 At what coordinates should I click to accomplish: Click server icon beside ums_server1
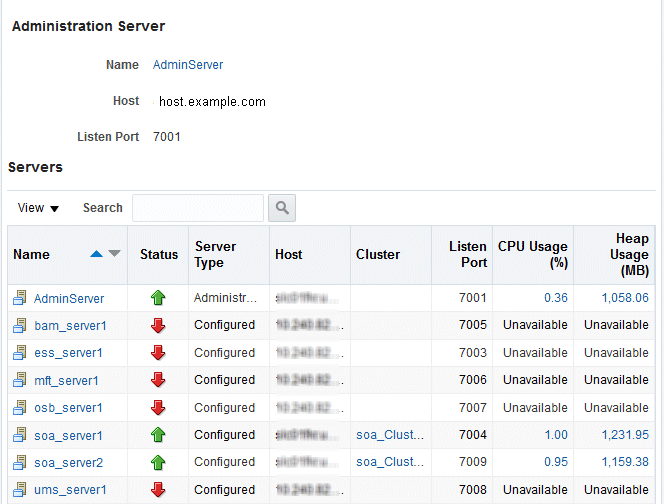click(x=19, y=489)
